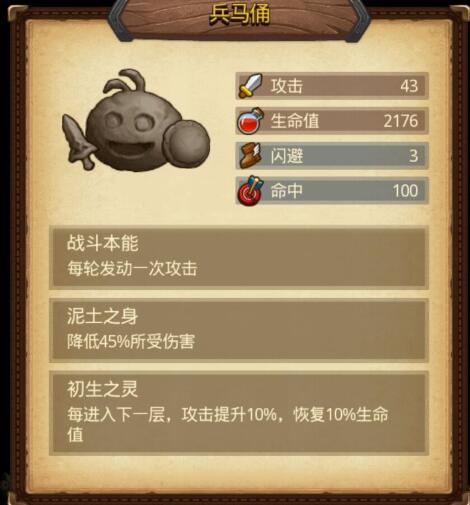This screenshot has width=470, height=505.
Task: Select the 闪避 stat row
Action: [332, 156]
